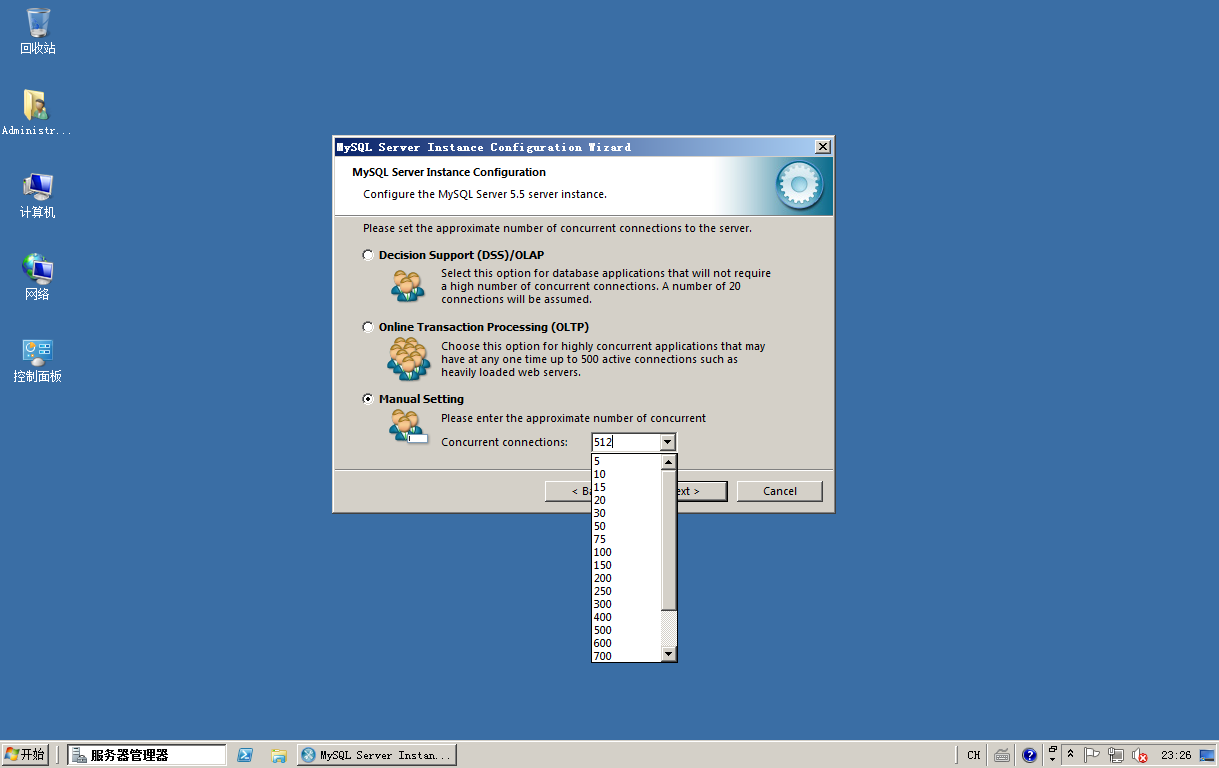Choose 50 from connections list
1219x768 pixels.
point(626,526)
